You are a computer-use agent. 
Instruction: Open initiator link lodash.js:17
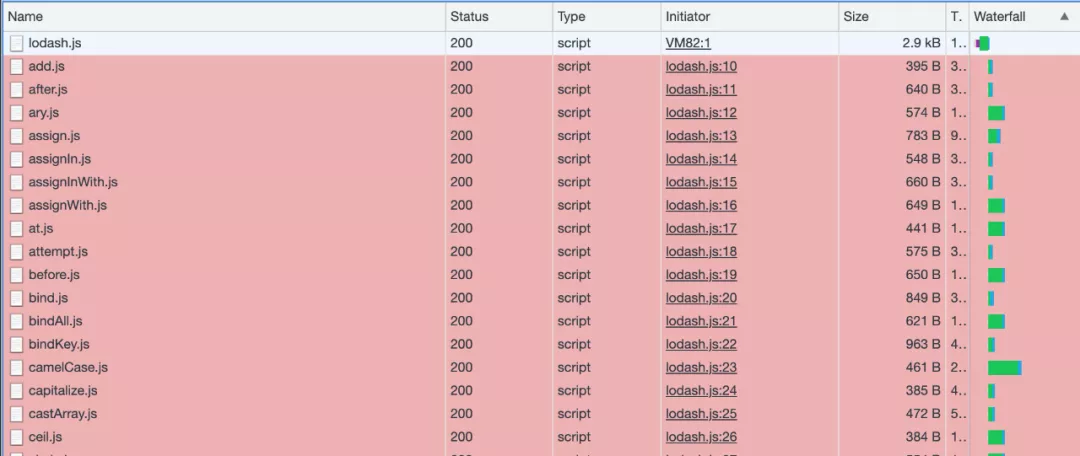pyautogui.click(x=701, y=229)
